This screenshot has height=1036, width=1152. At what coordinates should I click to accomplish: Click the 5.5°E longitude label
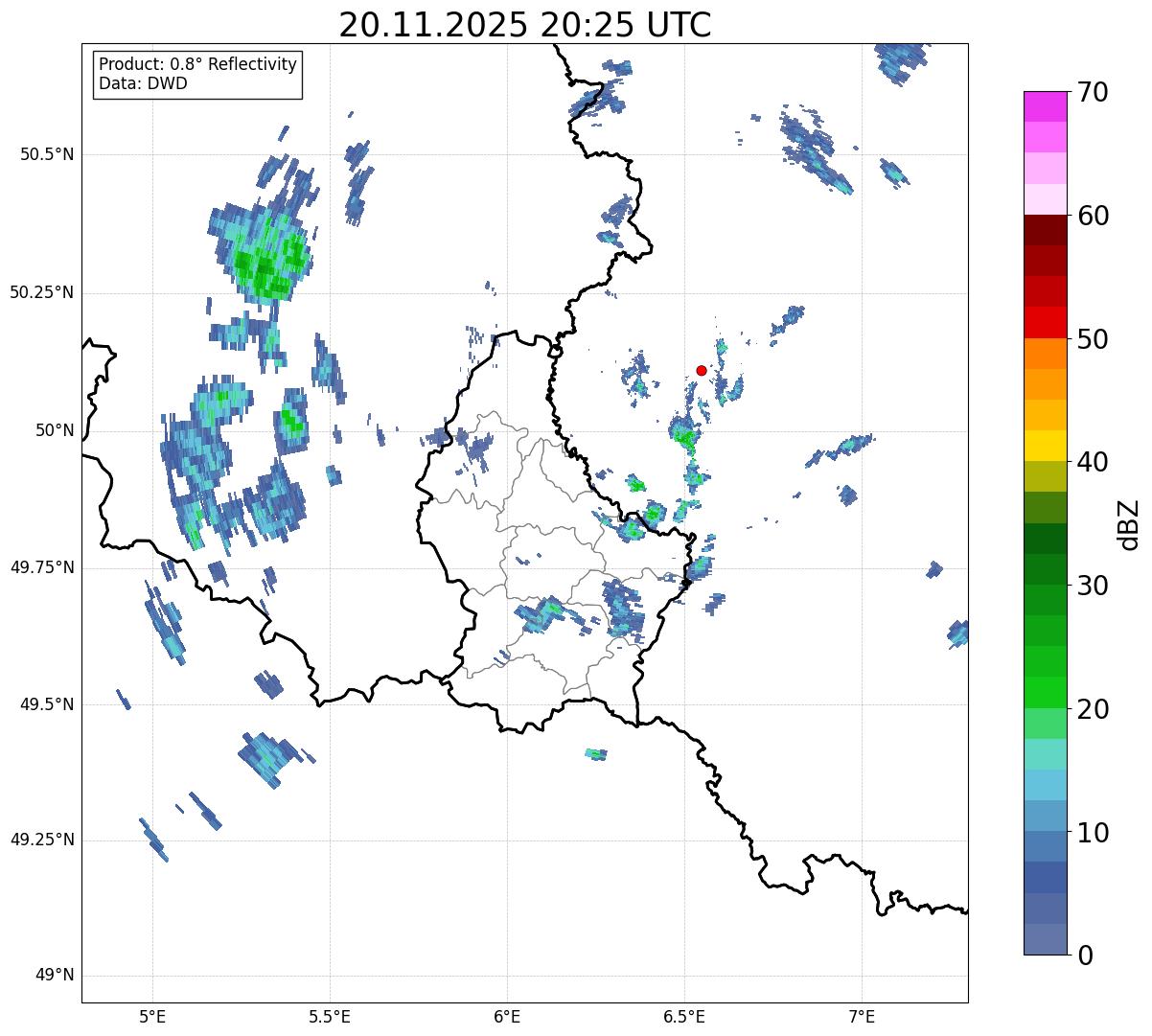330,1016
